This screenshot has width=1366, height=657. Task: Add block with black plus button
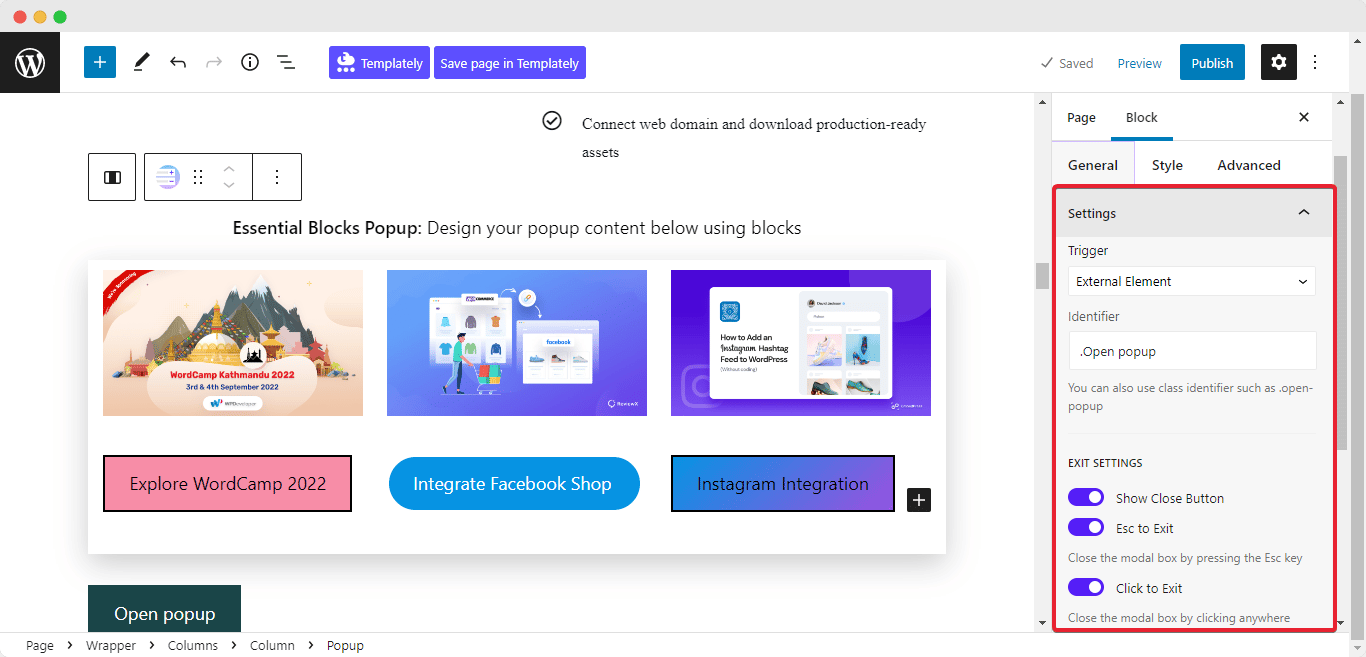click(x=919, y=500)
